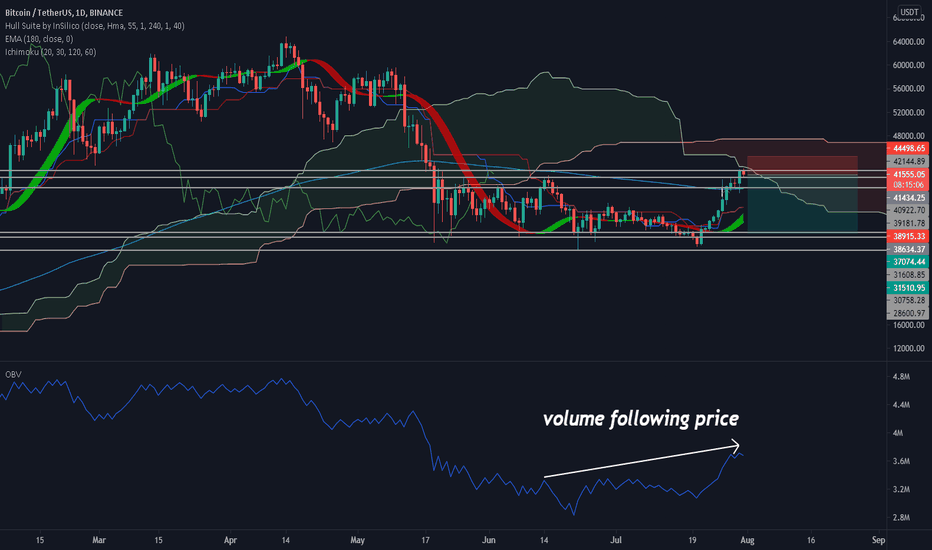Select the Ichimoku (20, 30, 120, 60) legend
The width and height of the screenshot is (932, 550).
(x=51, y=52)
